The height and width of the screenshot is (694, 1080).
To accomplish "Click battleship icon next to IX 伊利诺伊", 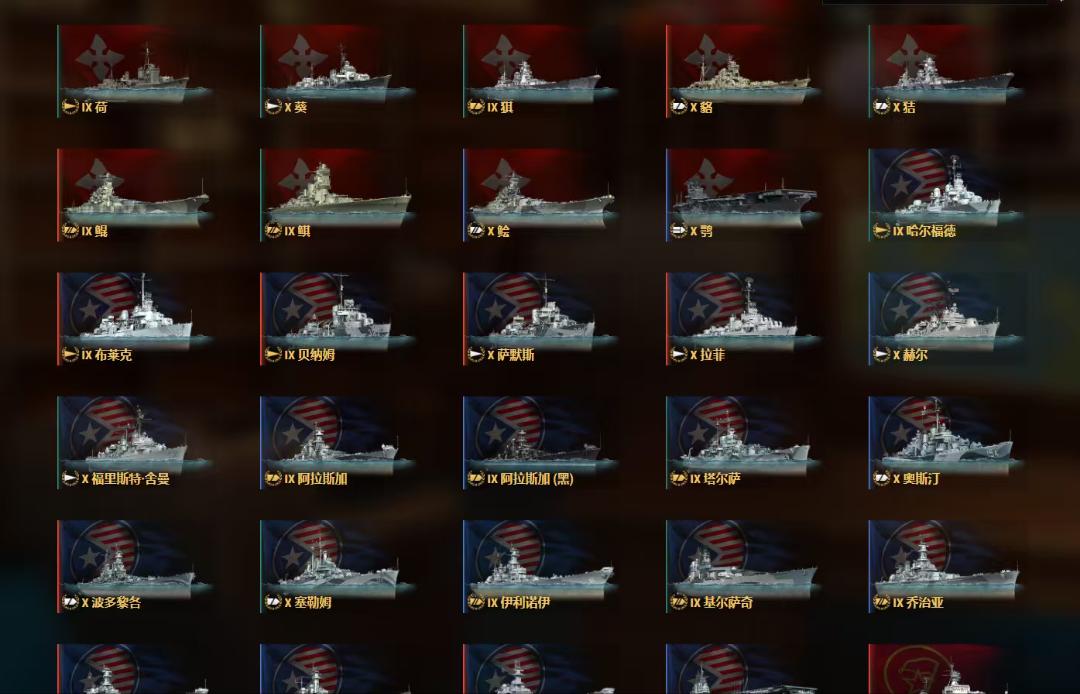I will pyautogui.click(x=476, y=602).
